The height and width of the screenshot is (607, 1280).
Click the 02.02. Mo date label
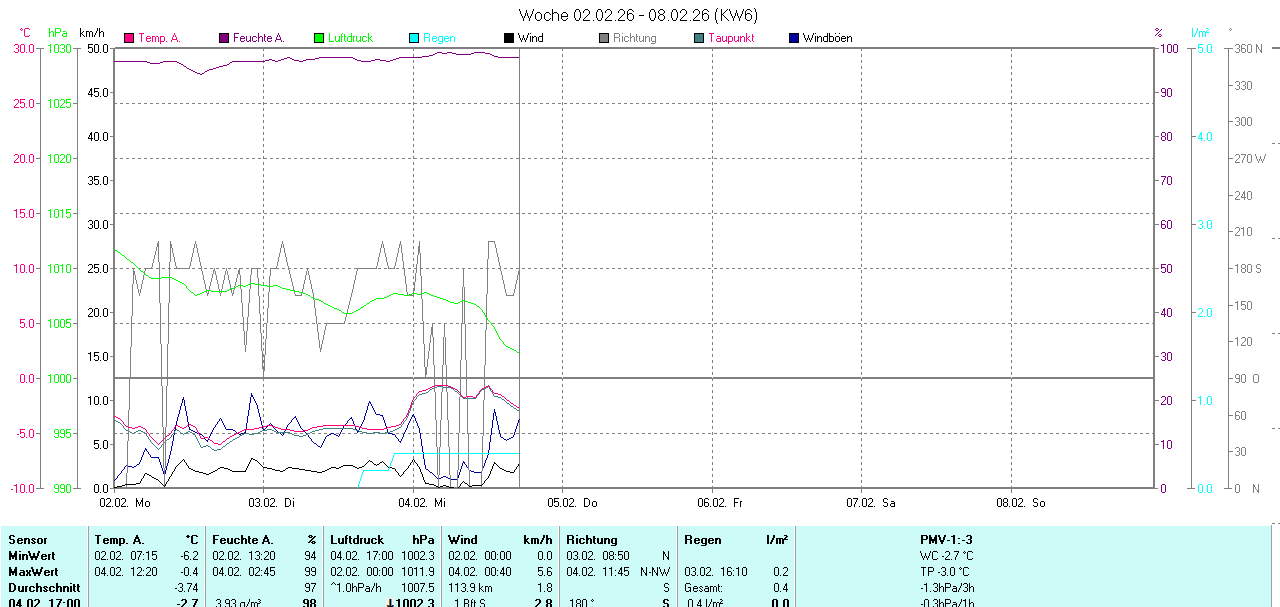click(x=125, y=502)
